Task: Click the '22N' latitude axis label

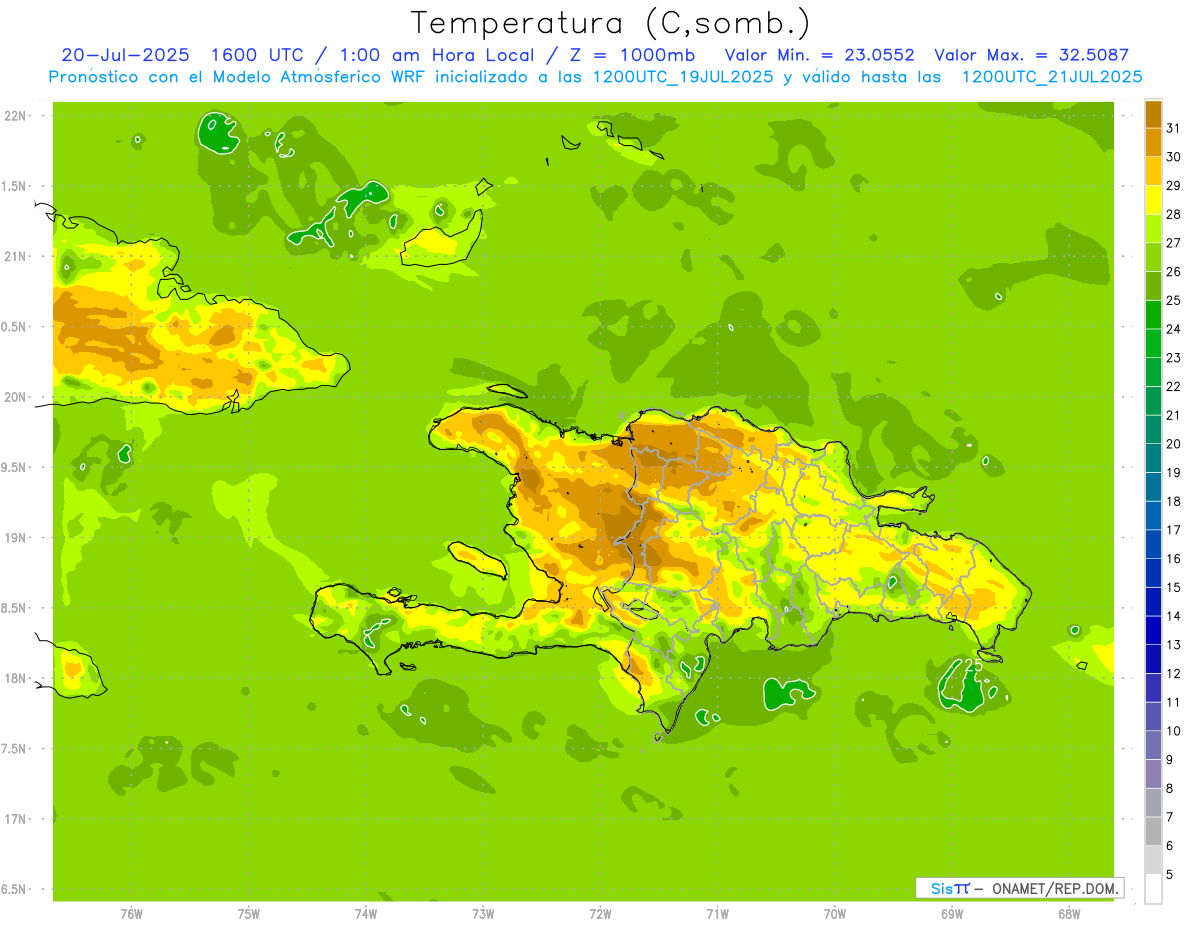Action: coord(15,116)
